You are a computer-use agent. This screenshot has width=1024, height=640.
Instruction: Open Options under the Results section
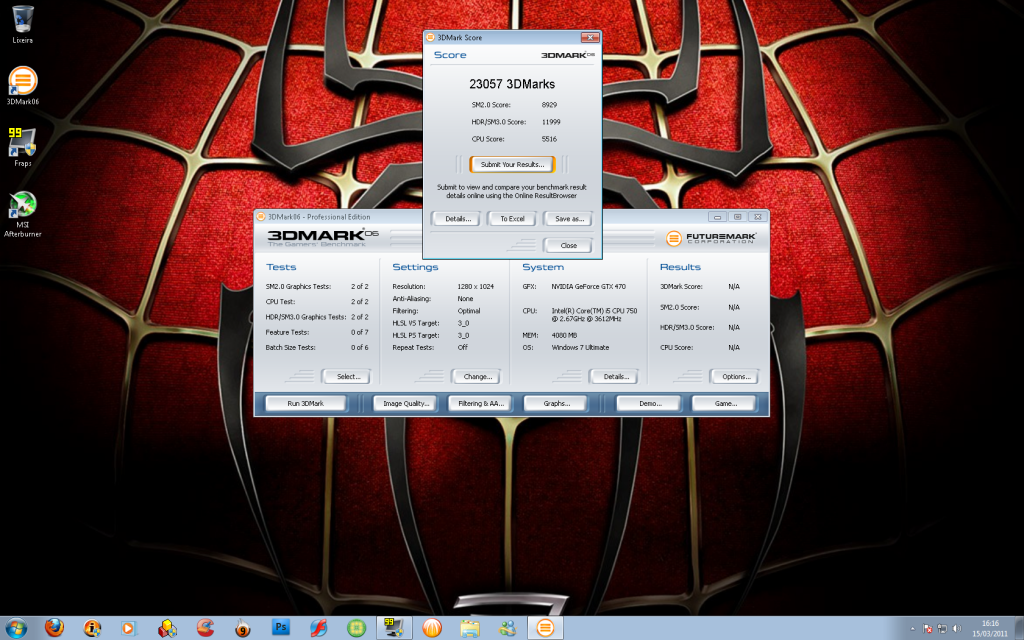[x=736, y=377]
